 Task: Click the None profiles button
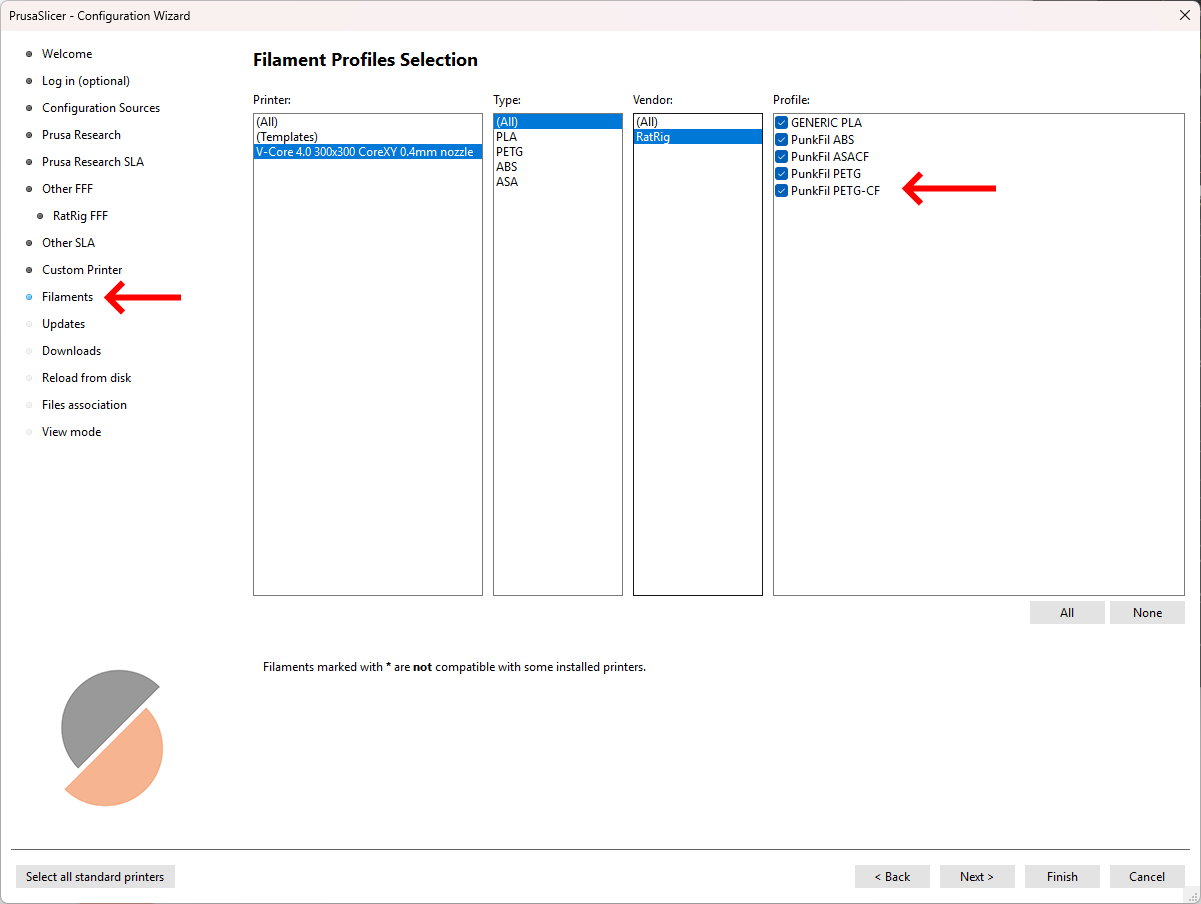[x=1147, y=613]
